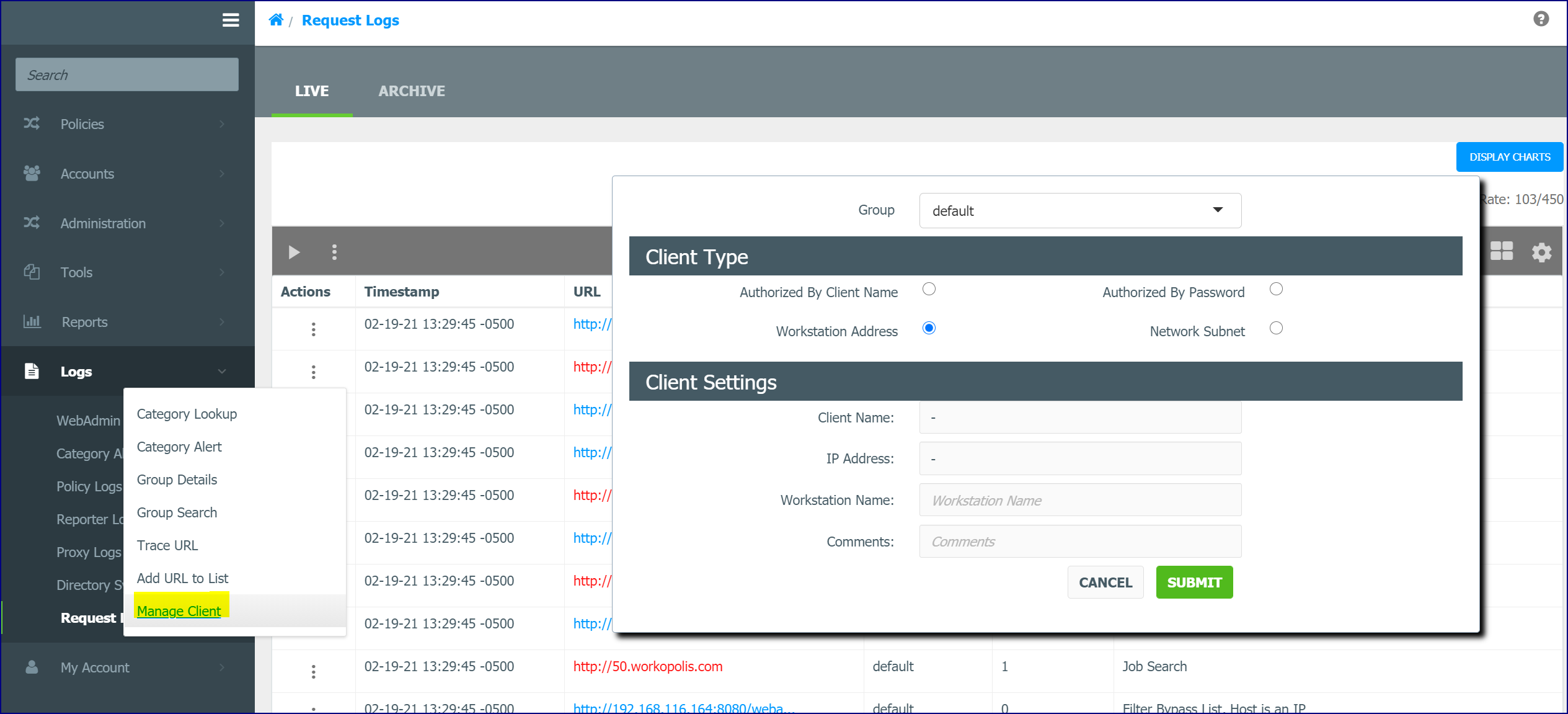This screenshot has width=1568, height=714.
Task: Open log table settings gear icon
Action: pos(1542,252)
